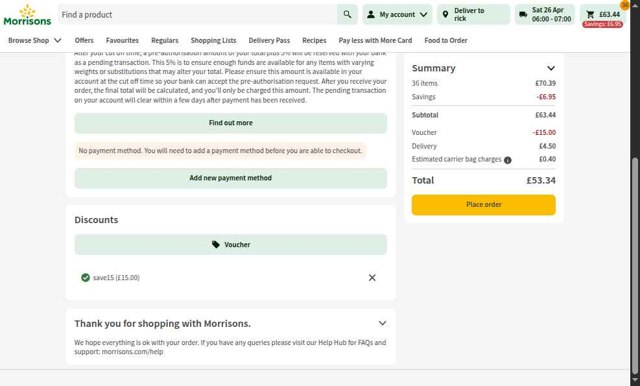The width and height of the screenshot is (640, 386).
Task: Click the shopping trolley icon
Action: [x=590, y=14]
